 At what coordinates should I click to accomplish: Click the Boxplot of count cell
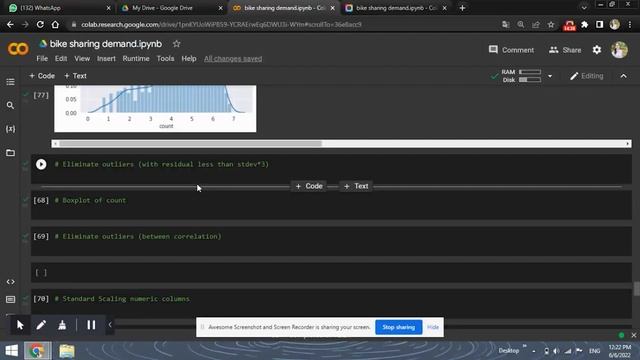(331, 205)
